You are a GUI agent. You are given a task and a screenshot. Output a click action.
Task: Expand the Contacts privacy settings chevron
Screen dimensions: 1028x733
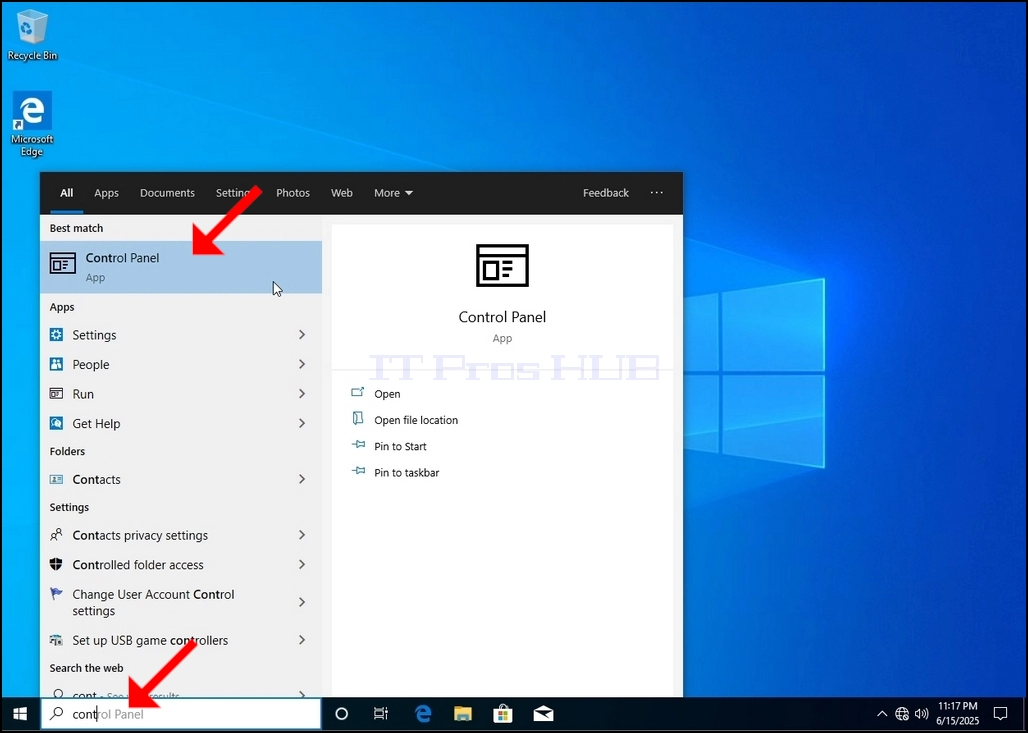click(302, 535)
